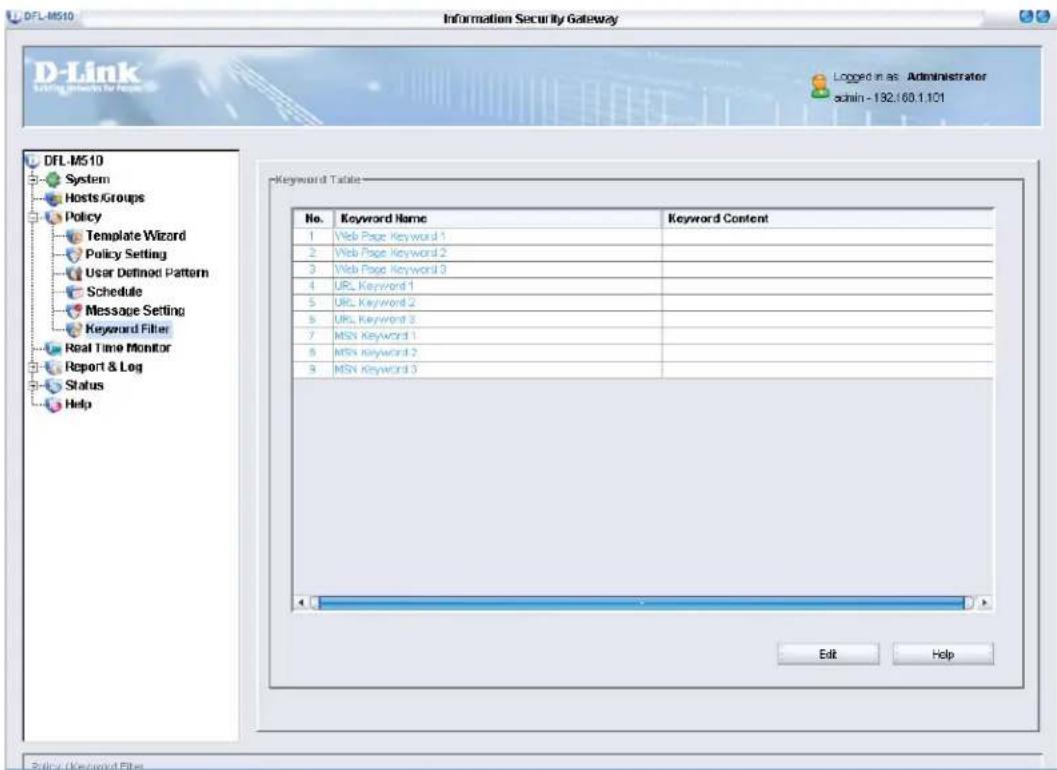
Task: Open Real Time Monitor
Action: point(117,348)
